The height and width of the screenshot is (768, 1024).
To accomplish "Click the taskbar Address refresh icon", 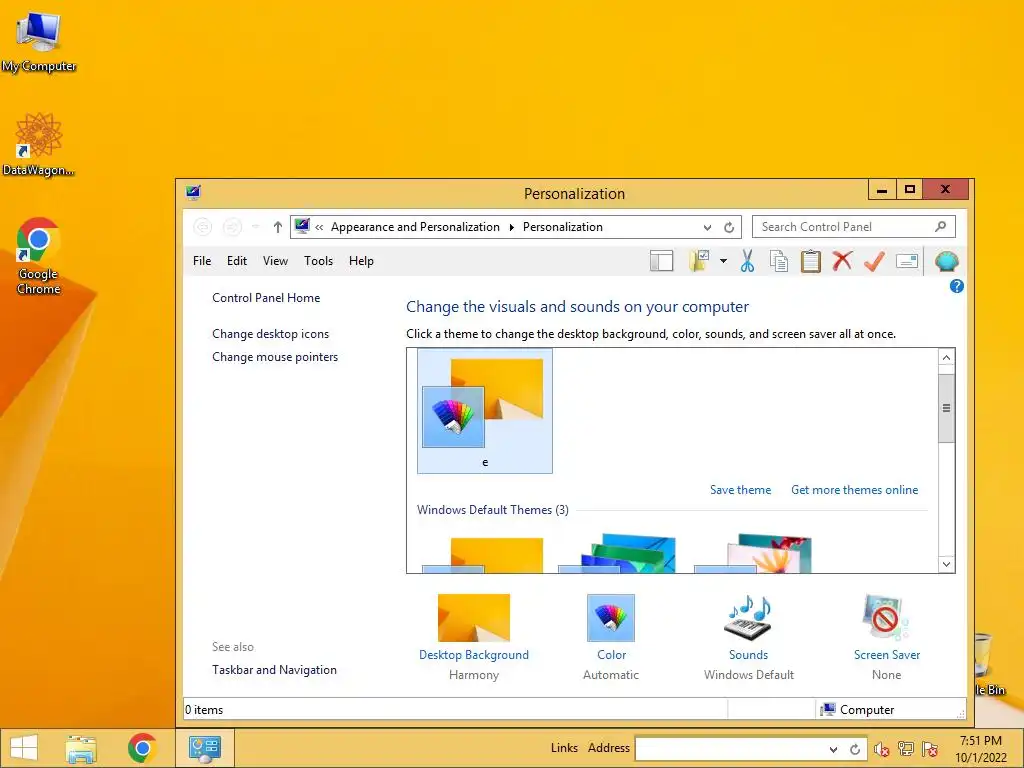I will [x=855, y=749].
